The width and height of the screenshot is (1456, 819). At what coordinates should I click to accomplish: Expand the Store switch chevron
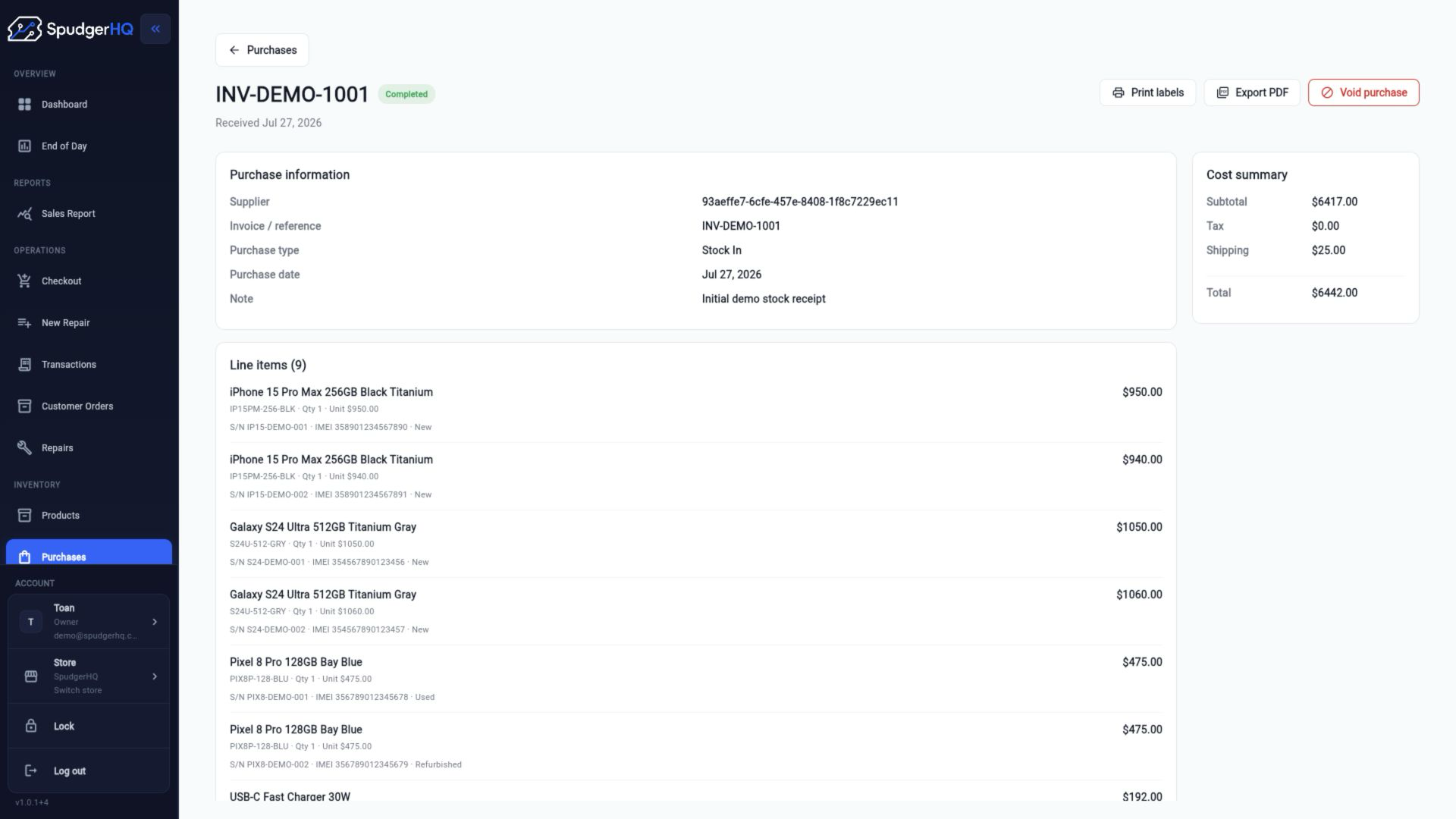(155, 676)
